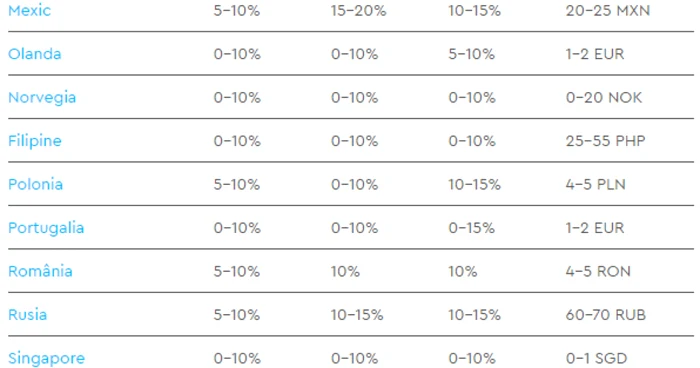The image size is (700, 368).
Task: Open the Rusia country link
Action: 27,314
